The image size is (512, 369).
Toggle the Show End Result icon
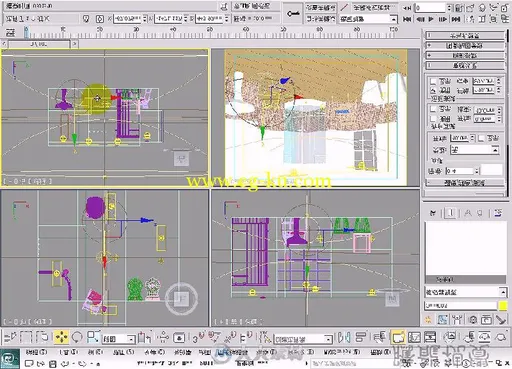coord(451,213)
